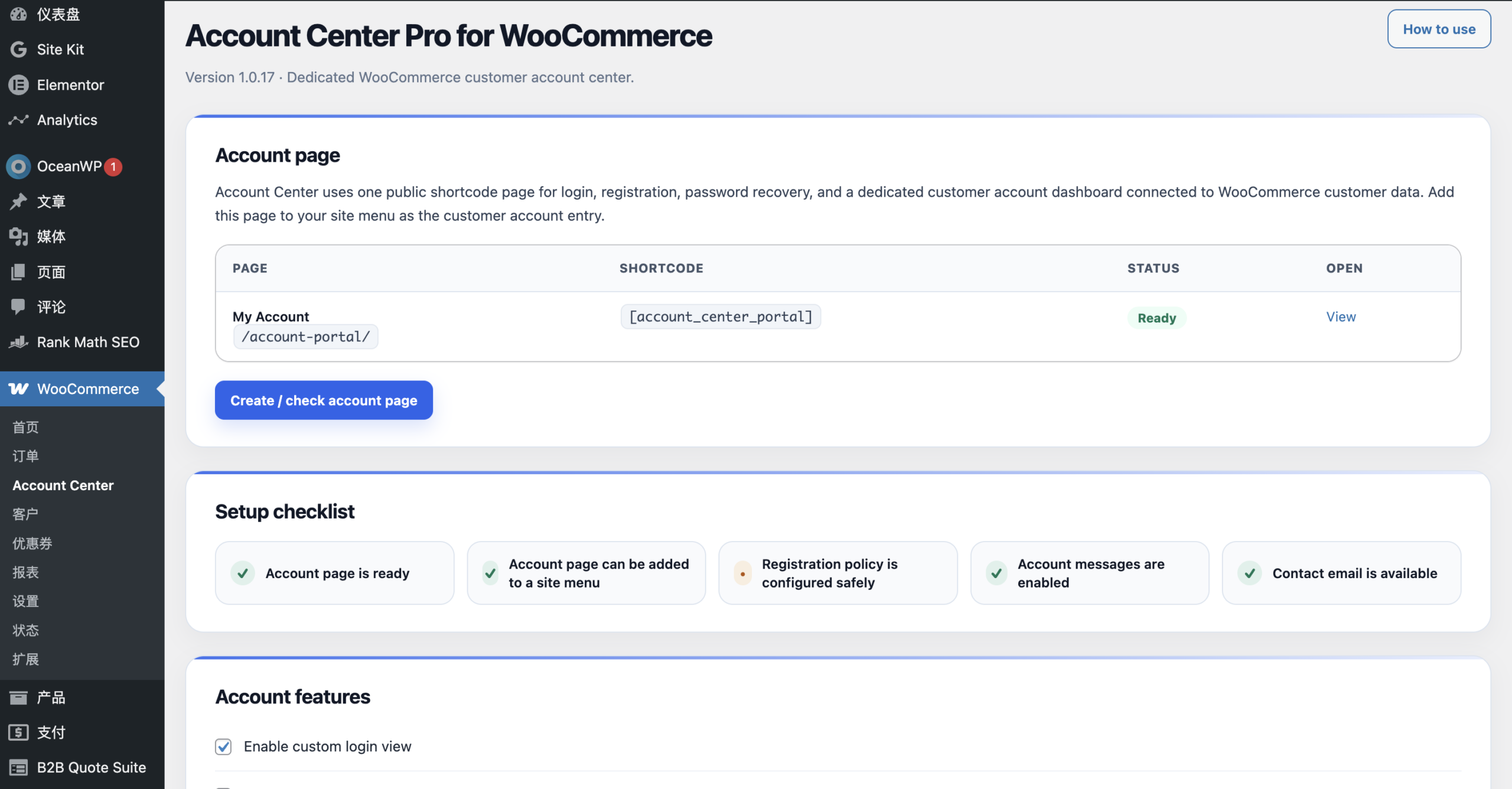The image size is (1512, 789).
Task: Open the 产品 products menu
Action: pyautogui.click(x=82, y=697)
